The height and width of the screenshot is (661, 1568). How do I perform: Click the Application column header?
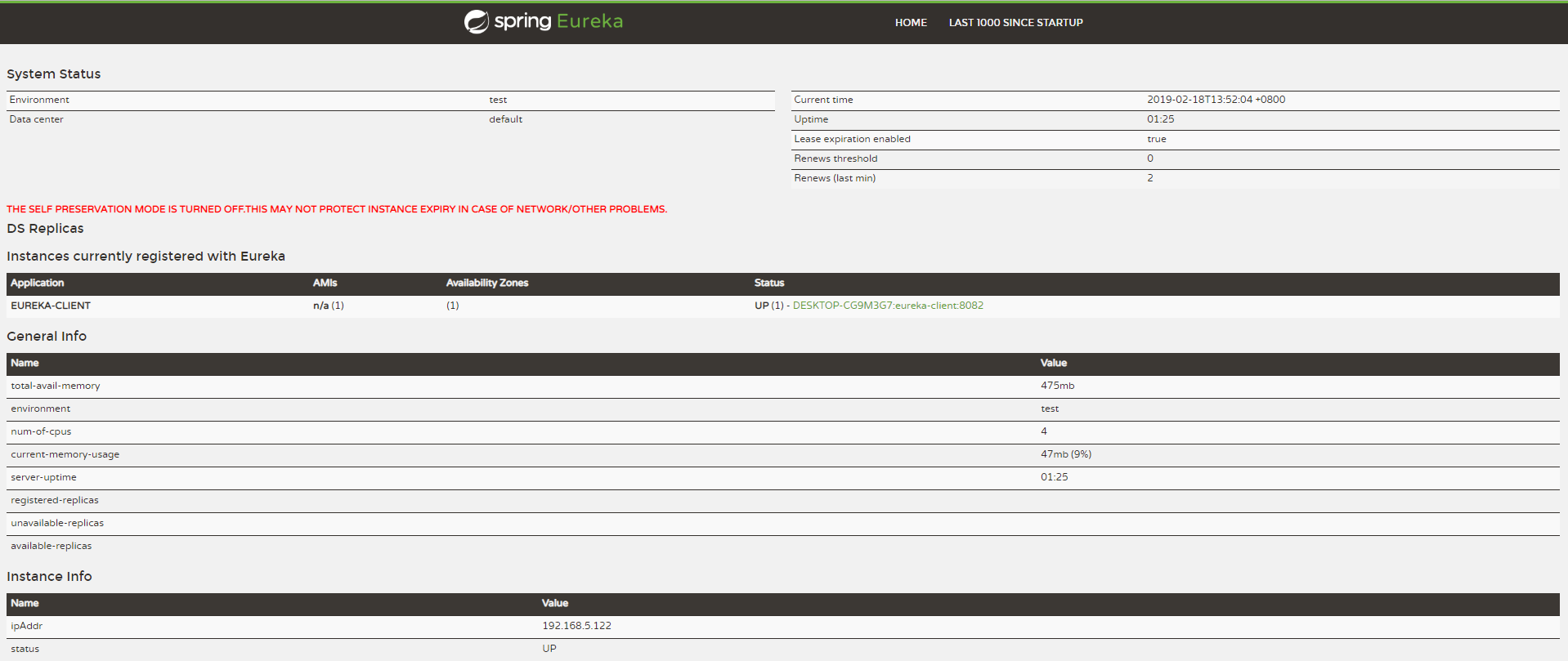point(37,283)
